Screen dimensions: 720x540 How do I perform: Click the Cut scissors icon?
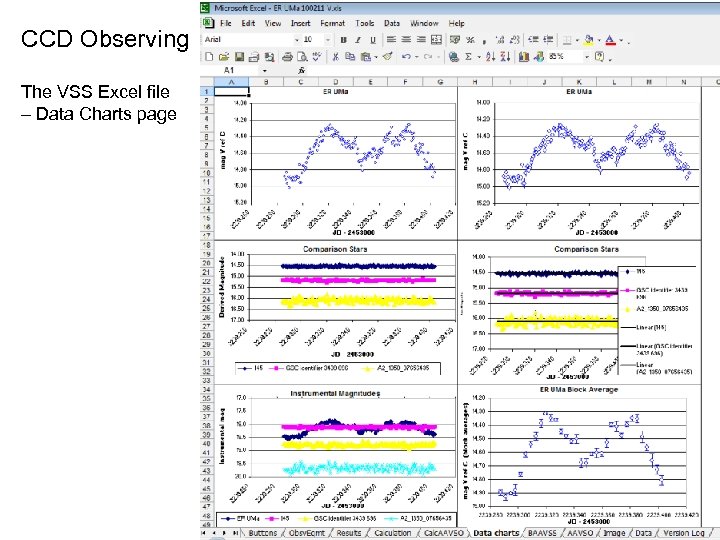point(336,56)
